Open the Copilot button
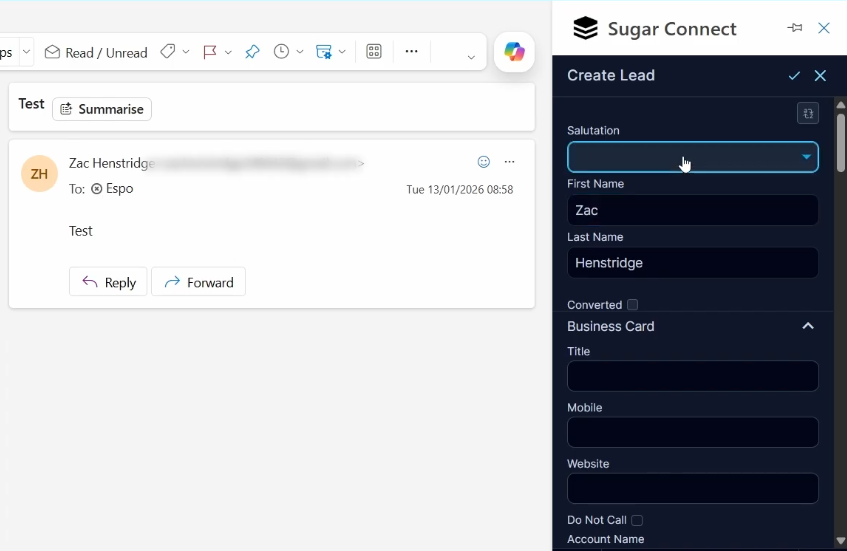The width and height of the screenshot is (847, 551). tap(514, 52)
